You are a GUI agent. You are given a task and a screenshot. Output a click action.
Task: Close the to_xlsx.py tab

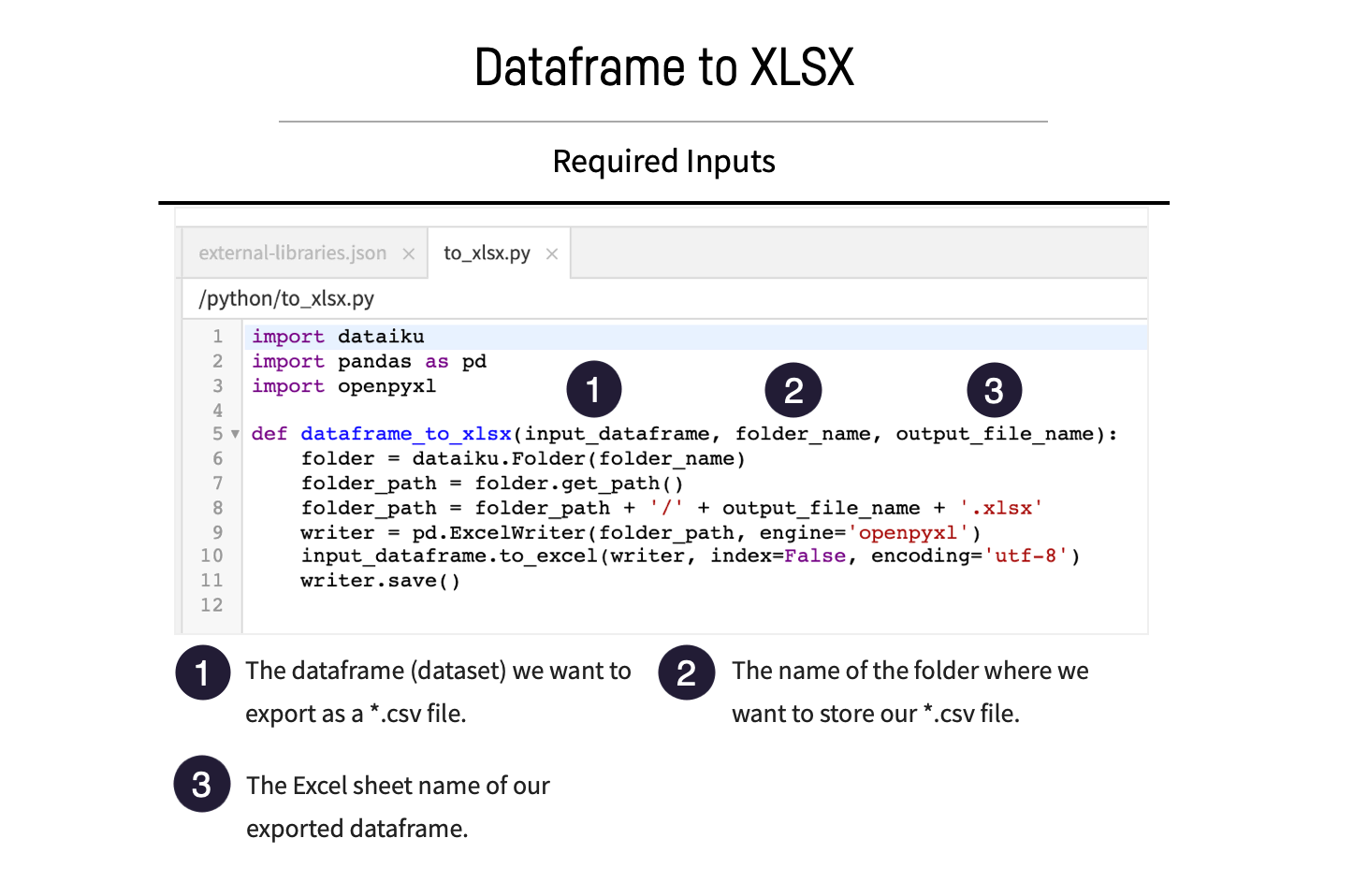[552, 254]
